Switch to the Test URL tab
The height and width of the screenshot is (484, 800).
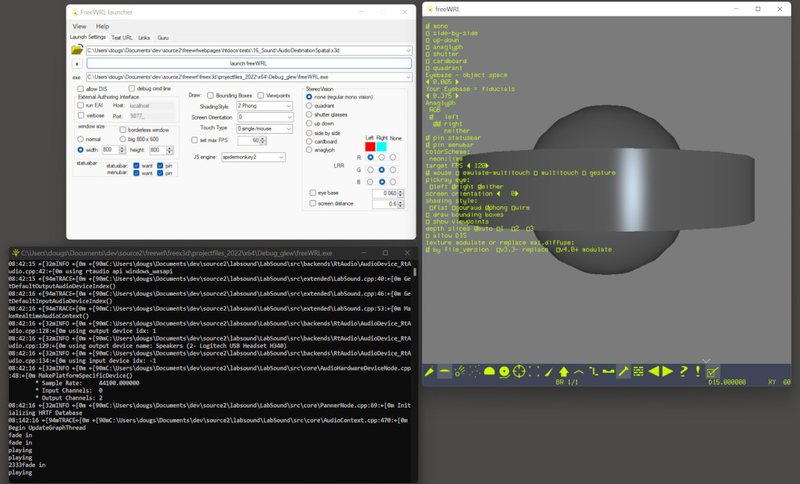coord(122,38)
